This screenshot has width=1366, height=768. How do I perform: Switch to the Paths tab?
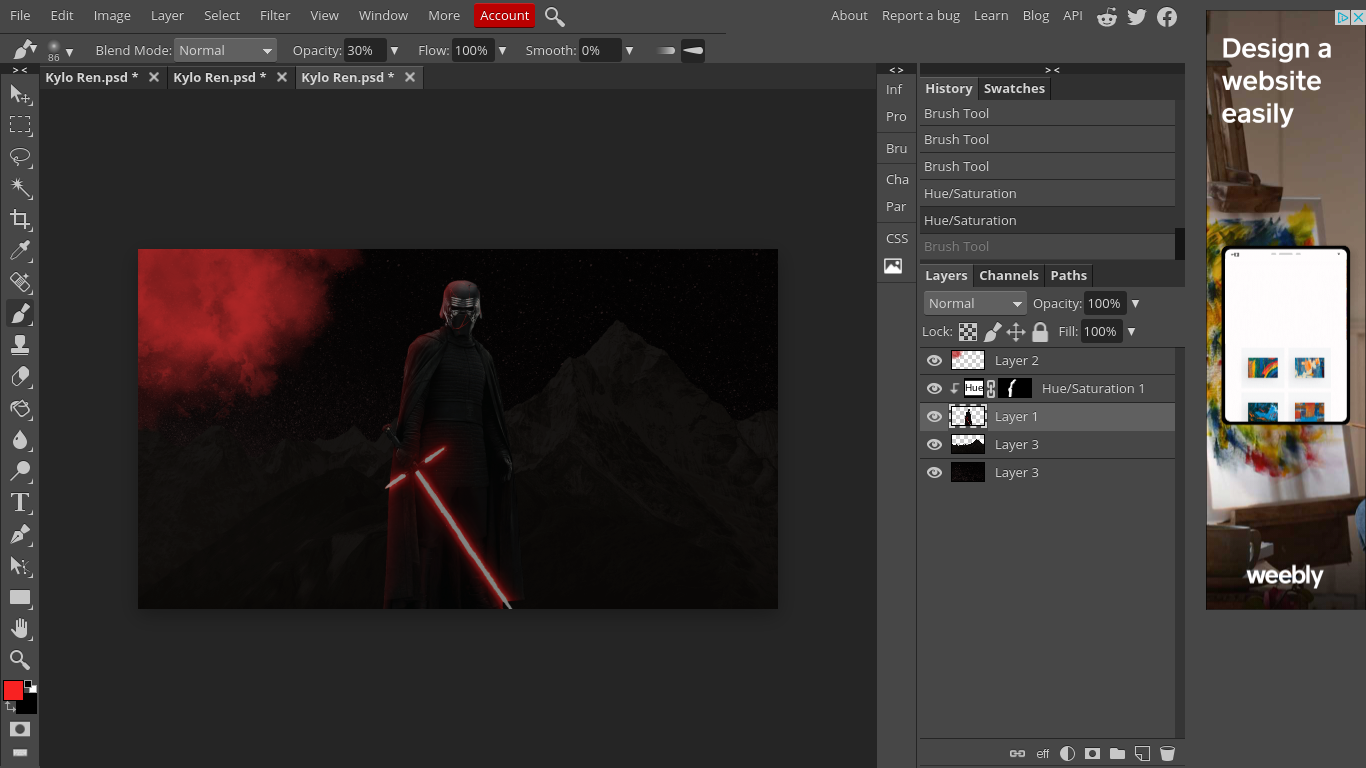click(x=1068, y=275)
